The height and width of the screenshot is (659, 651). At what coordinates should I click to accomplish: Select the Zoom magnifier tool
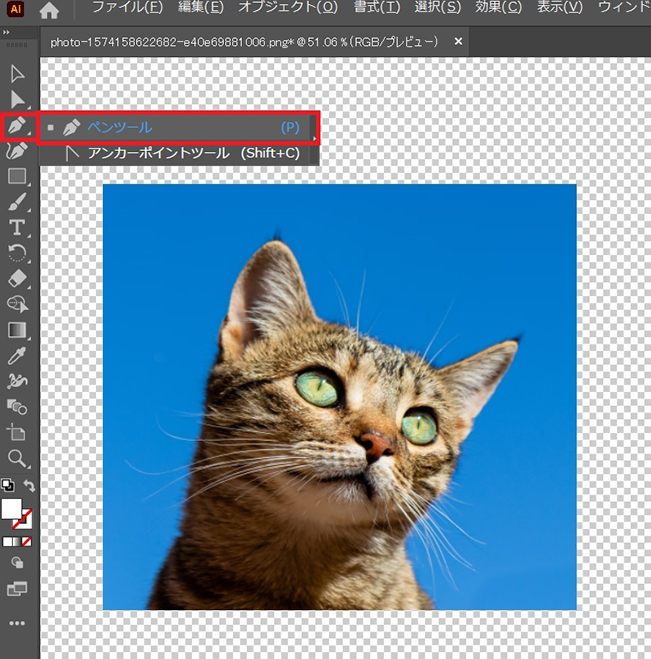tap(17, 458)
